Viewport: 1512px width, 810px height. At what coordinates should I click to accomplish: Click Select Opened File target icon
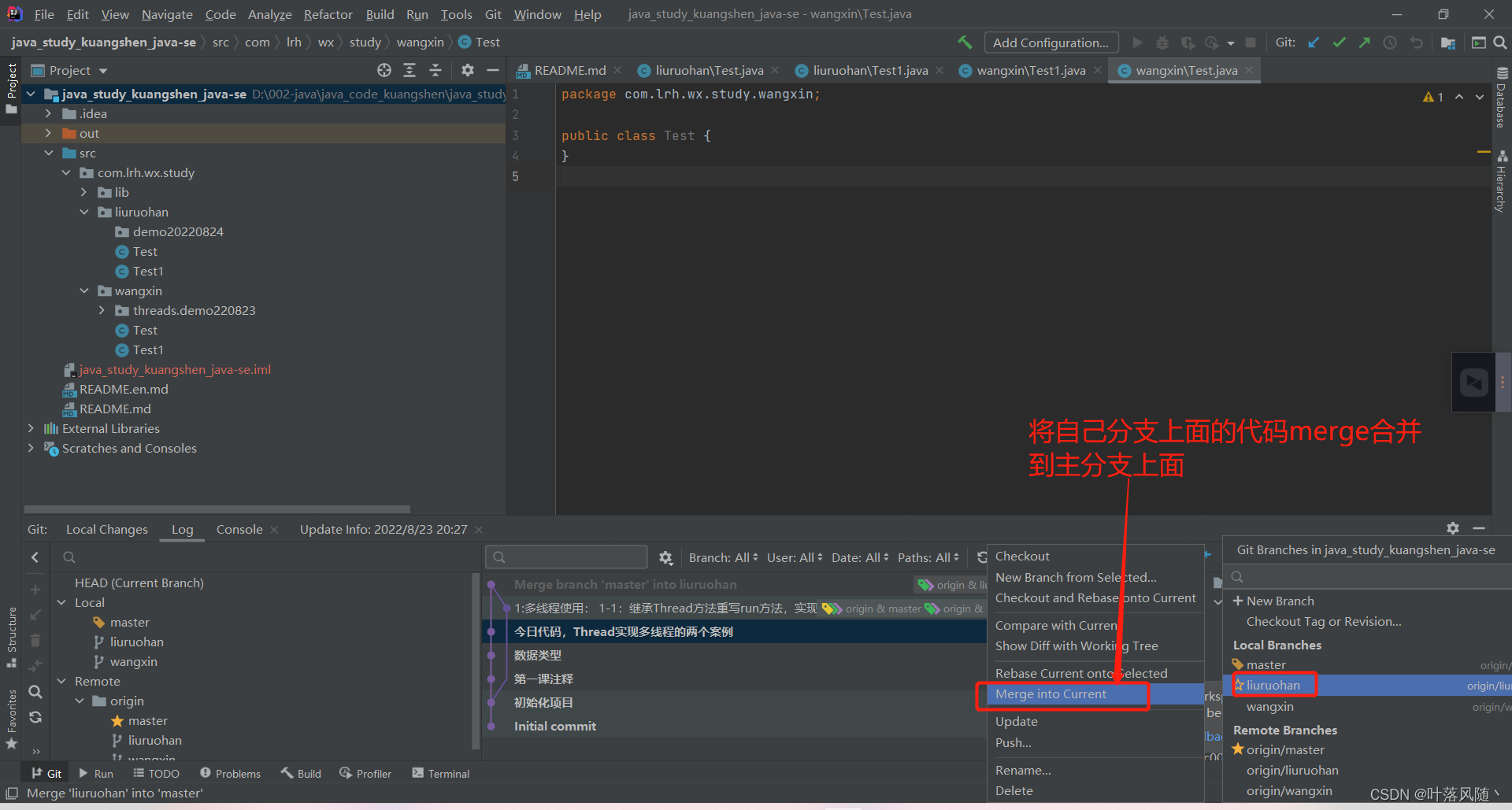point(384,70)
